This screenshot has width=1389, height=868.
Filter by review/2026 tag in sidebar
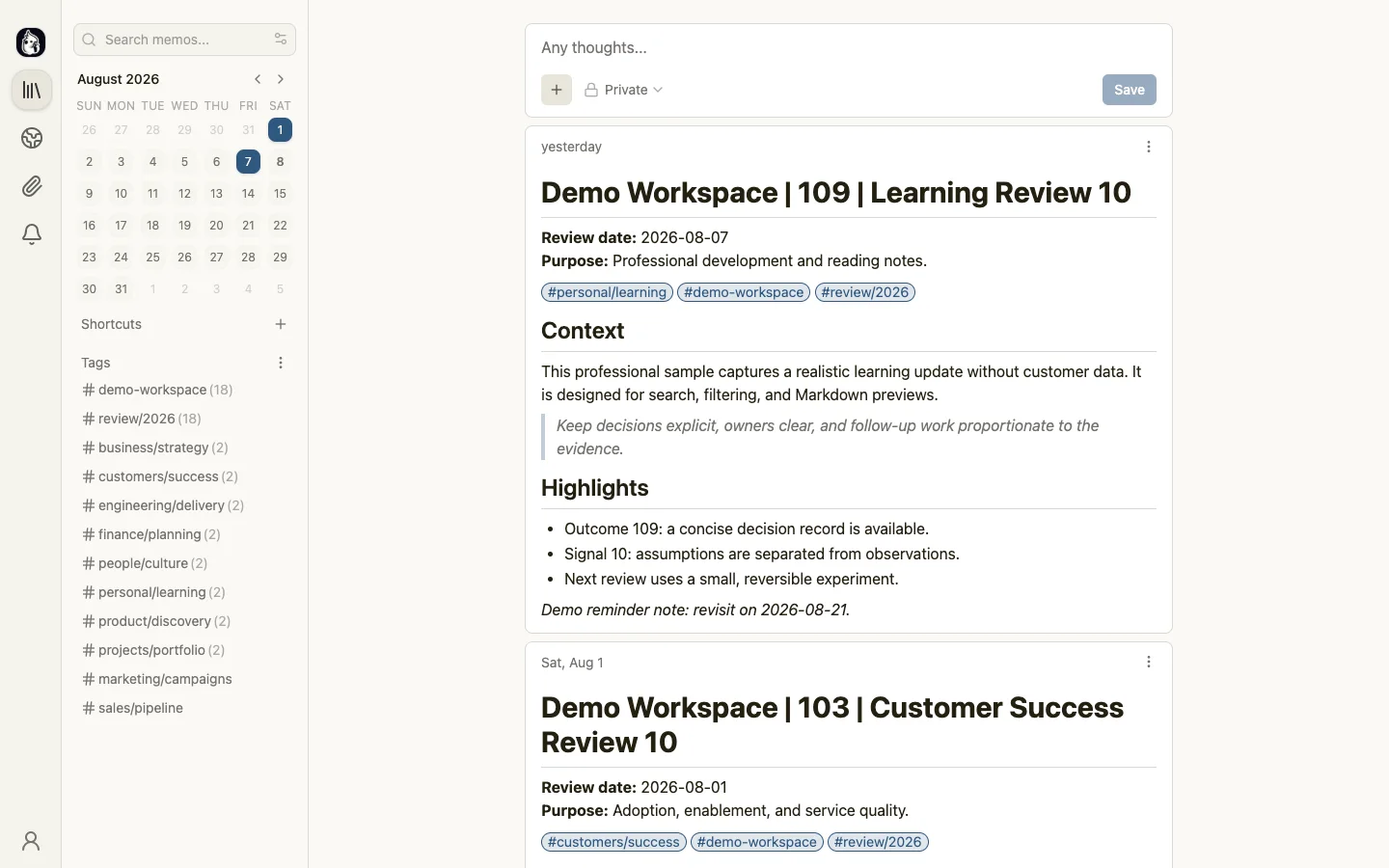142,419
